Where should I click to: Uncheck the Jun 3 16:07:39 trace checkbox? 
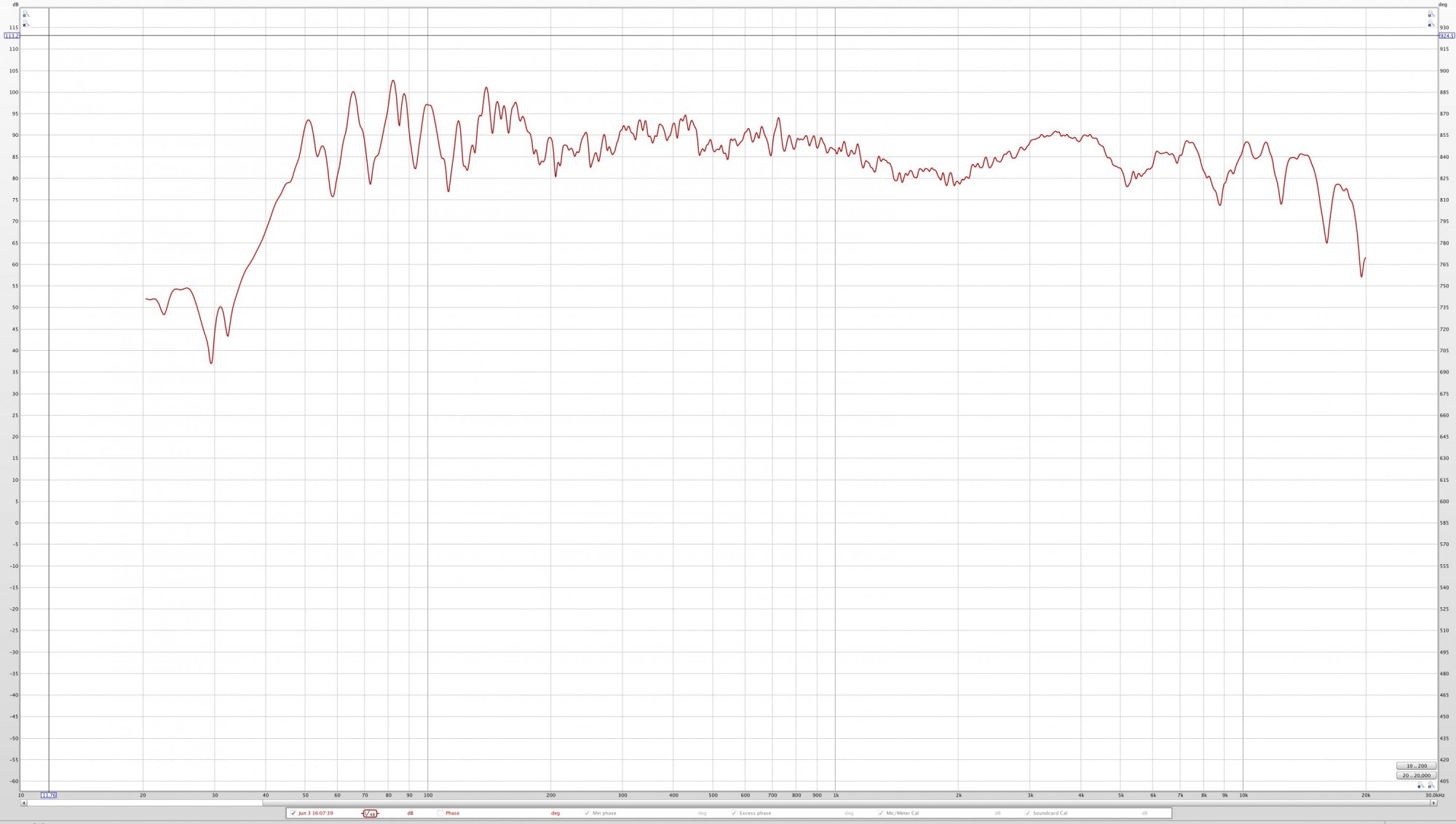(293, 813)
